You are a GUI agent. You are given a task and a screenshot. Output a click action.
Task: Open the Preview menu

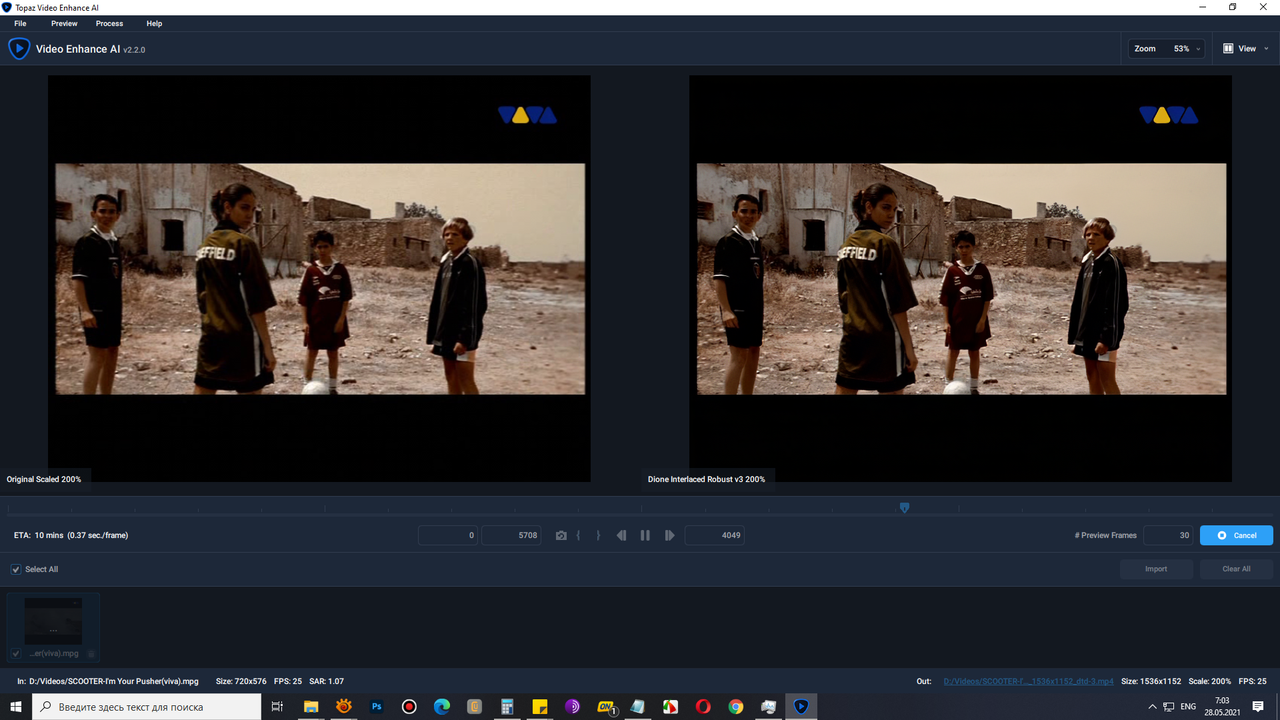tap(64, 23)
